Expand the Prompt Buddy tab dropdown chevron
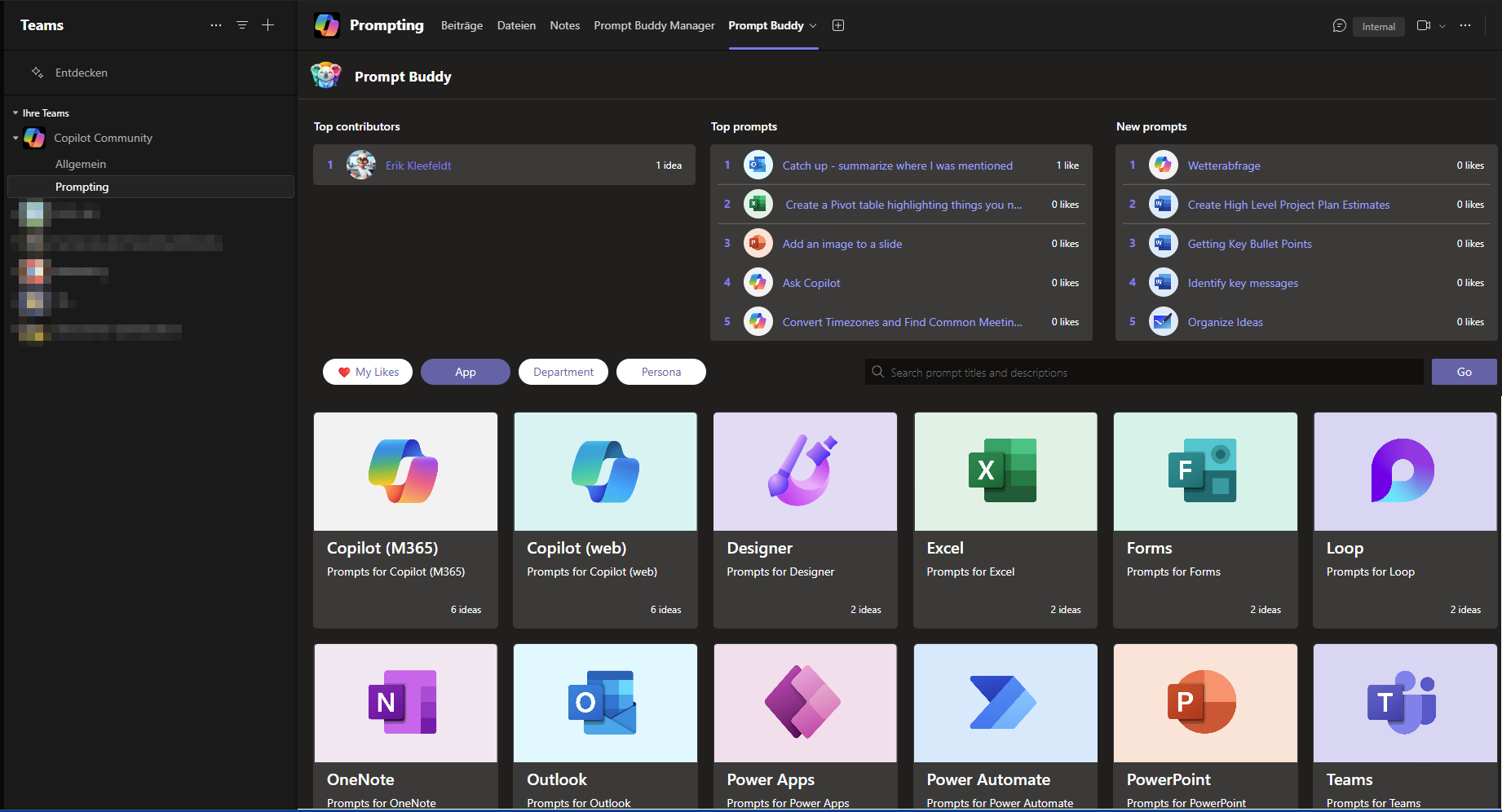The height and width of the screenshot is (812, 1502). 813,26
